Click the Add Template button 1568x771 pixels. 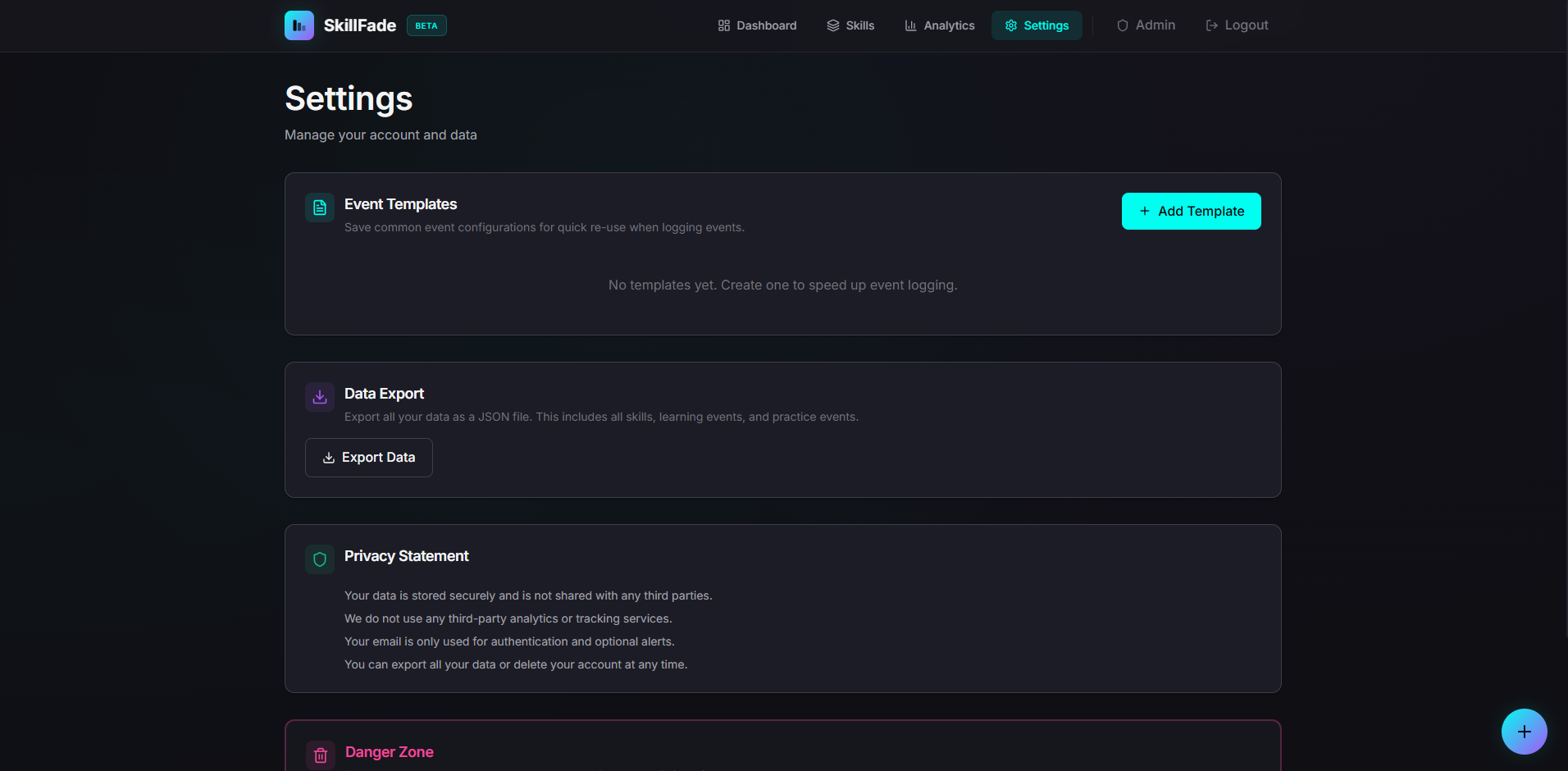click(x=1191, y=211)
